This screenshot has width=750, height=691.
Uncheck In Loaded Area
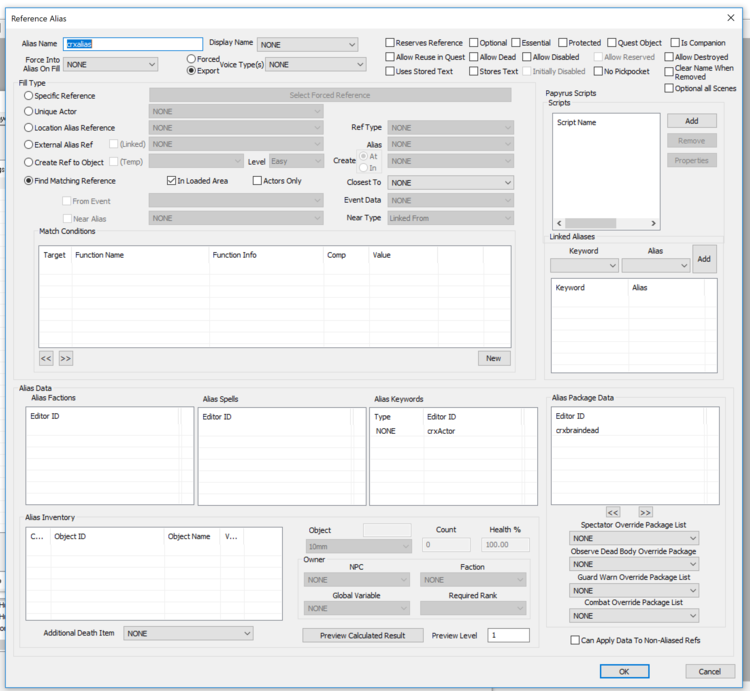pyautogui.click(x=171, y=181)
